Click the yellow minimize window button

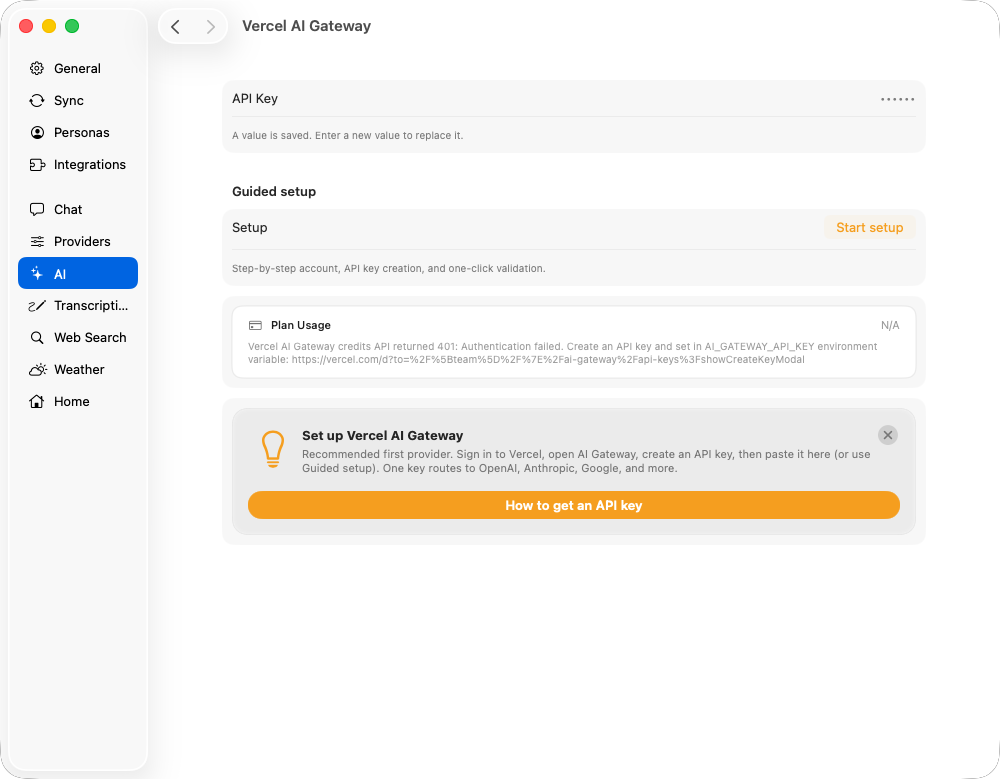coord(49,26)
